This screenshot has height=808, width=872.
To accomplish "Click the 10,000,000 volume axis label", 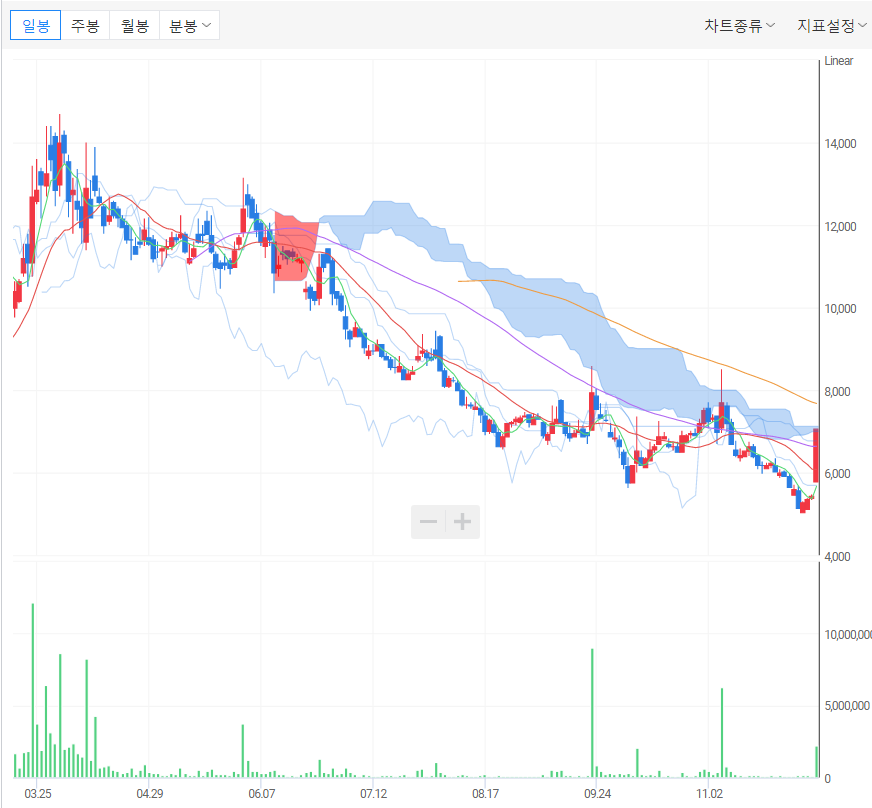I will click(x=848, y=635).
